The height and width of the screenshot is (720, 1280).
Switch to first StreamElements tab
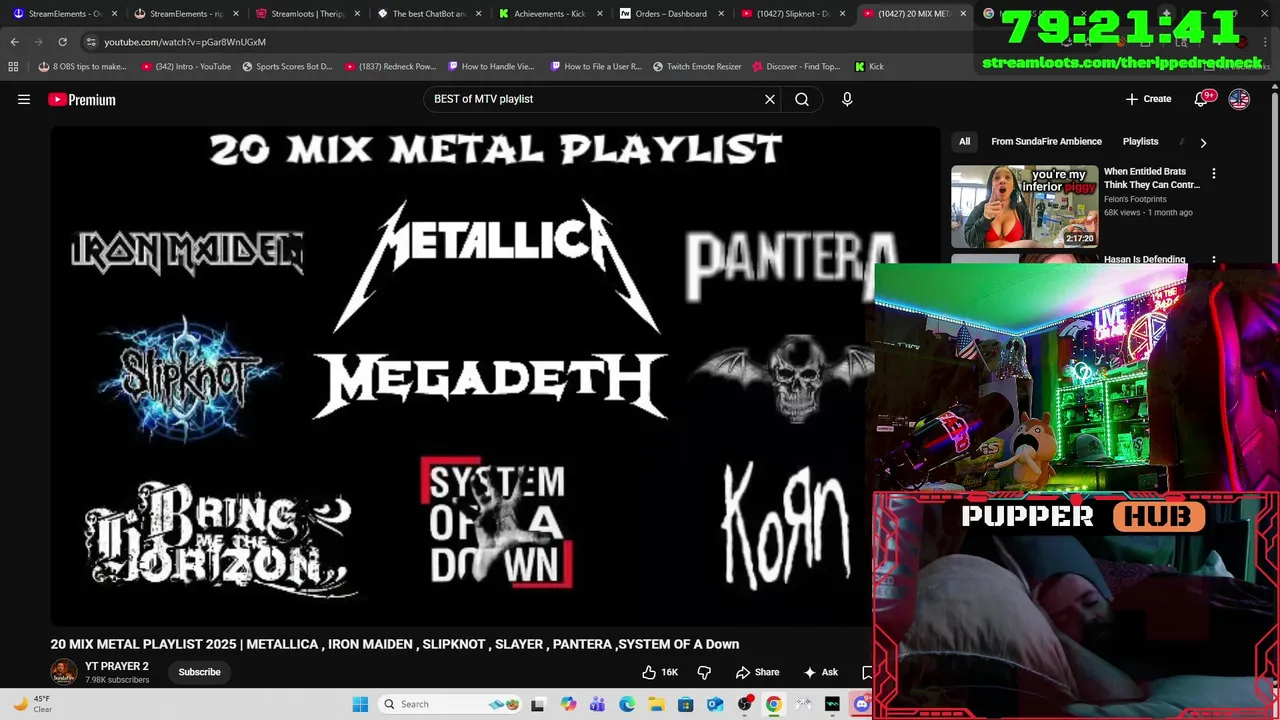point(65,13)
